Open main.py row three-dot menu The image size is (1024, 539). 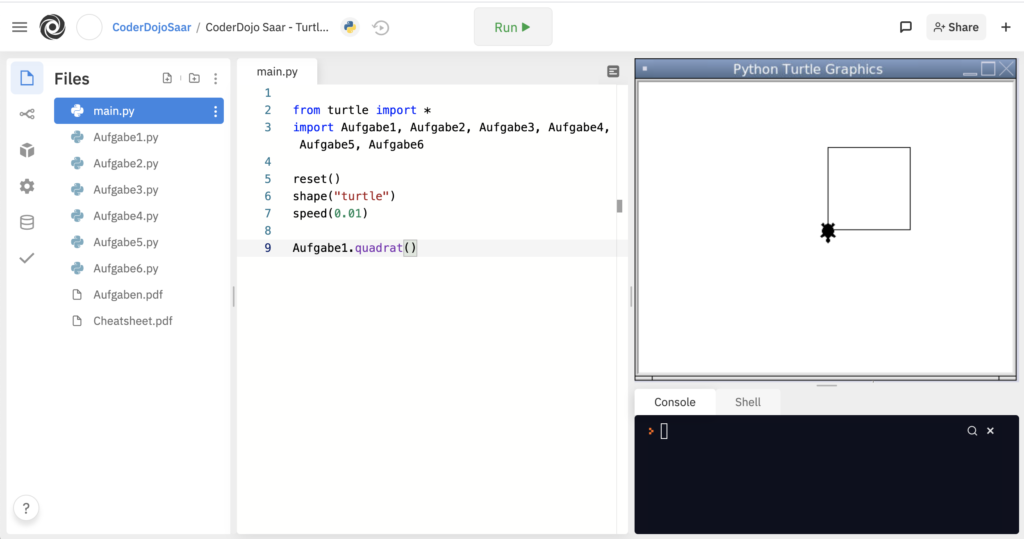pos(216,112)
